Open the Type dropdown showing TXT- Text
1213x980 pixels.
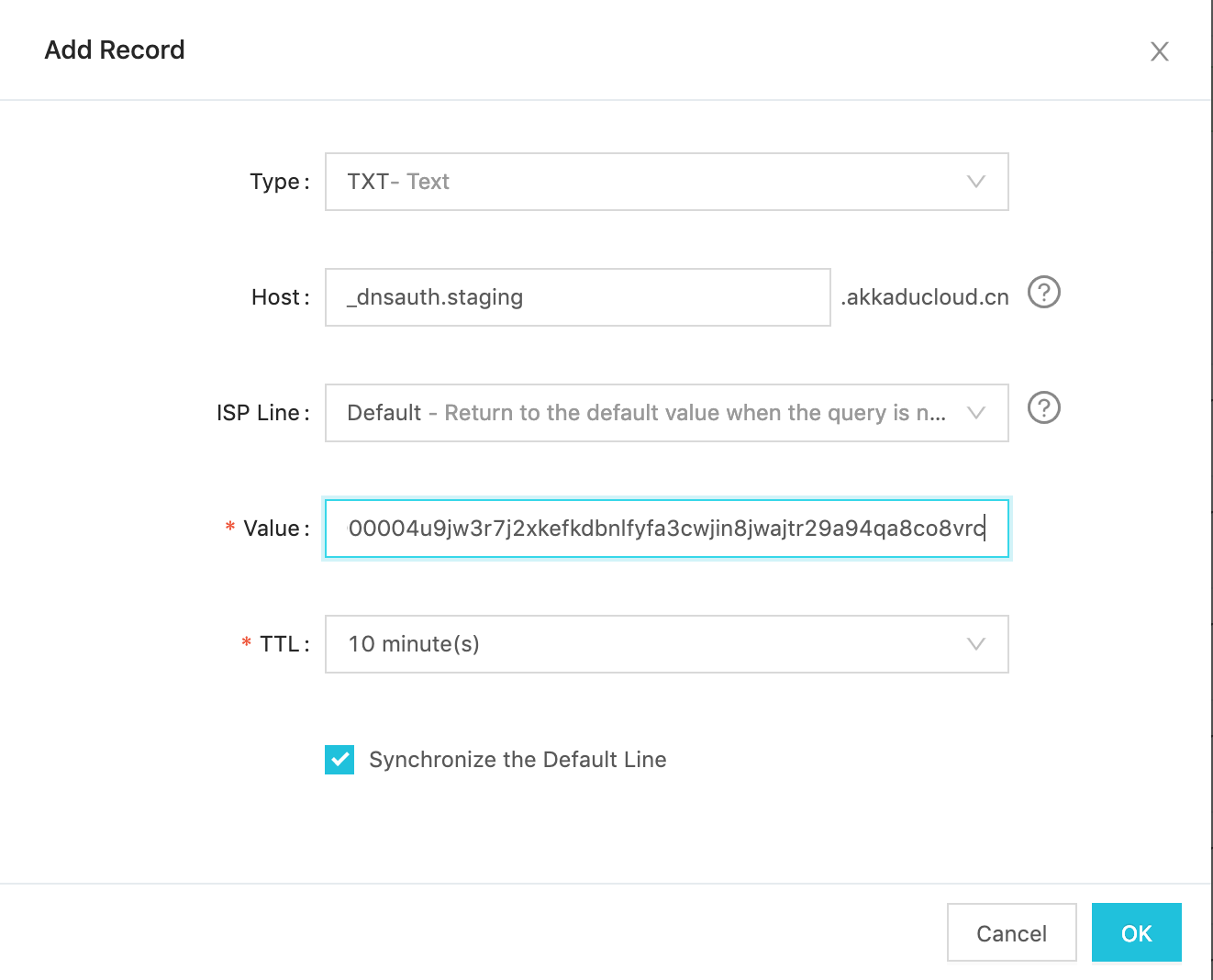click(642, 182)
